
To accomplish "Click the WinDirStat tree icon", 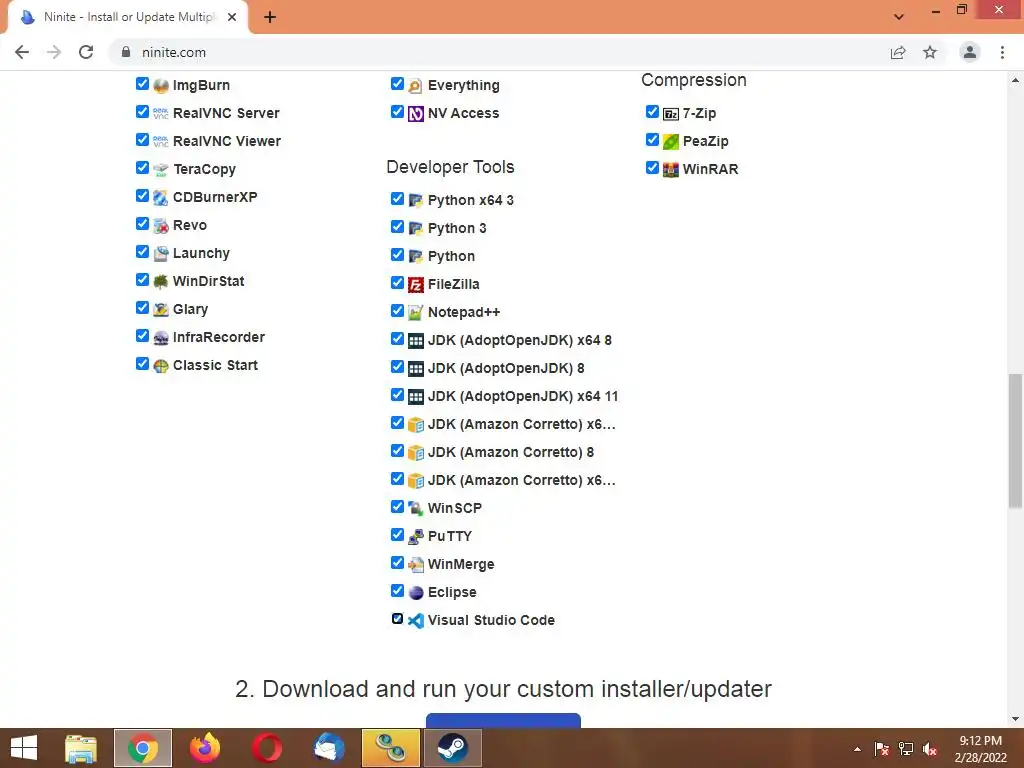I will (x=161, y=281).
